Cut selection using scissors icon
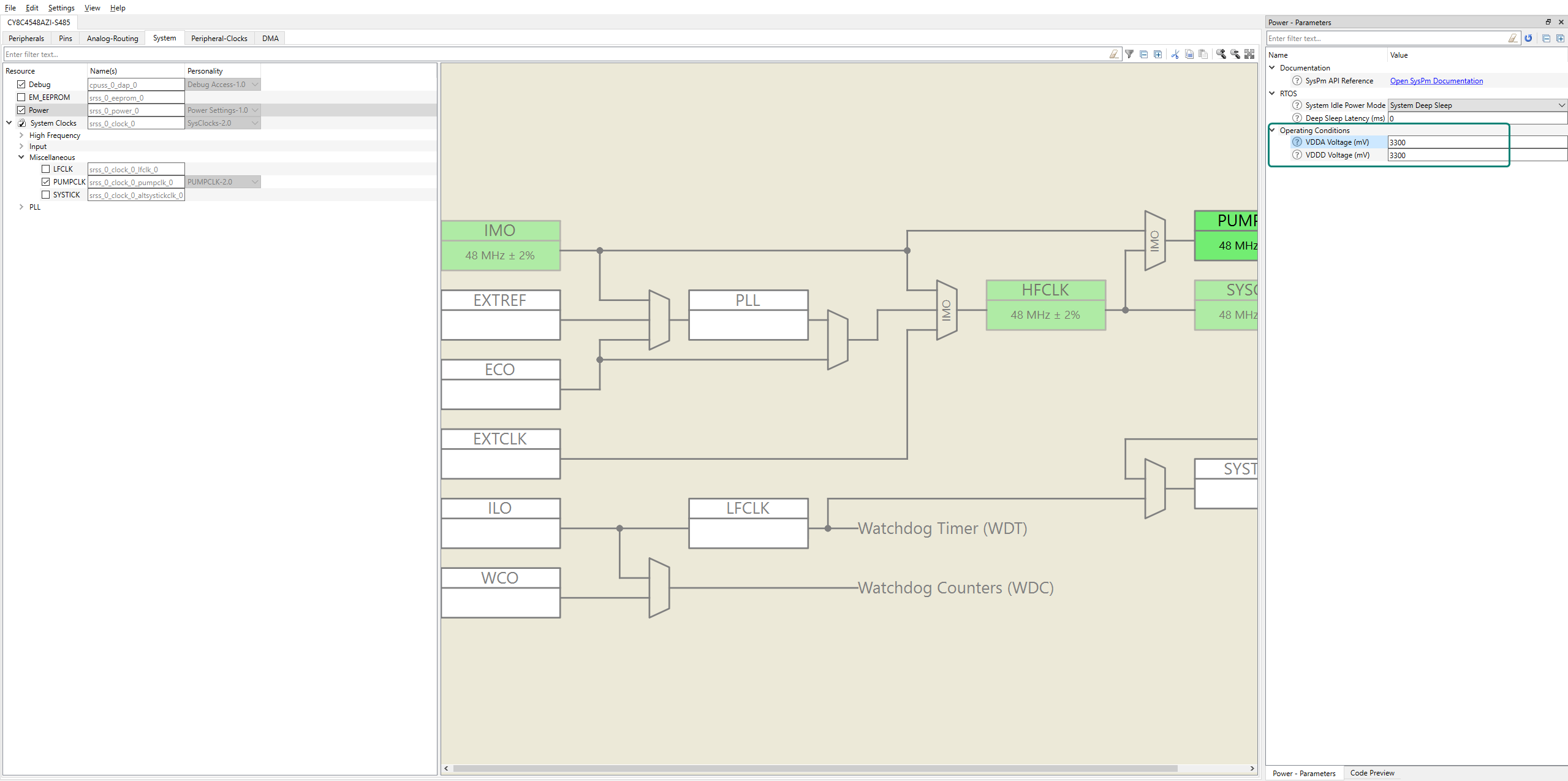This screenshot has height=781, width=1568. [x=1175, y=55]
